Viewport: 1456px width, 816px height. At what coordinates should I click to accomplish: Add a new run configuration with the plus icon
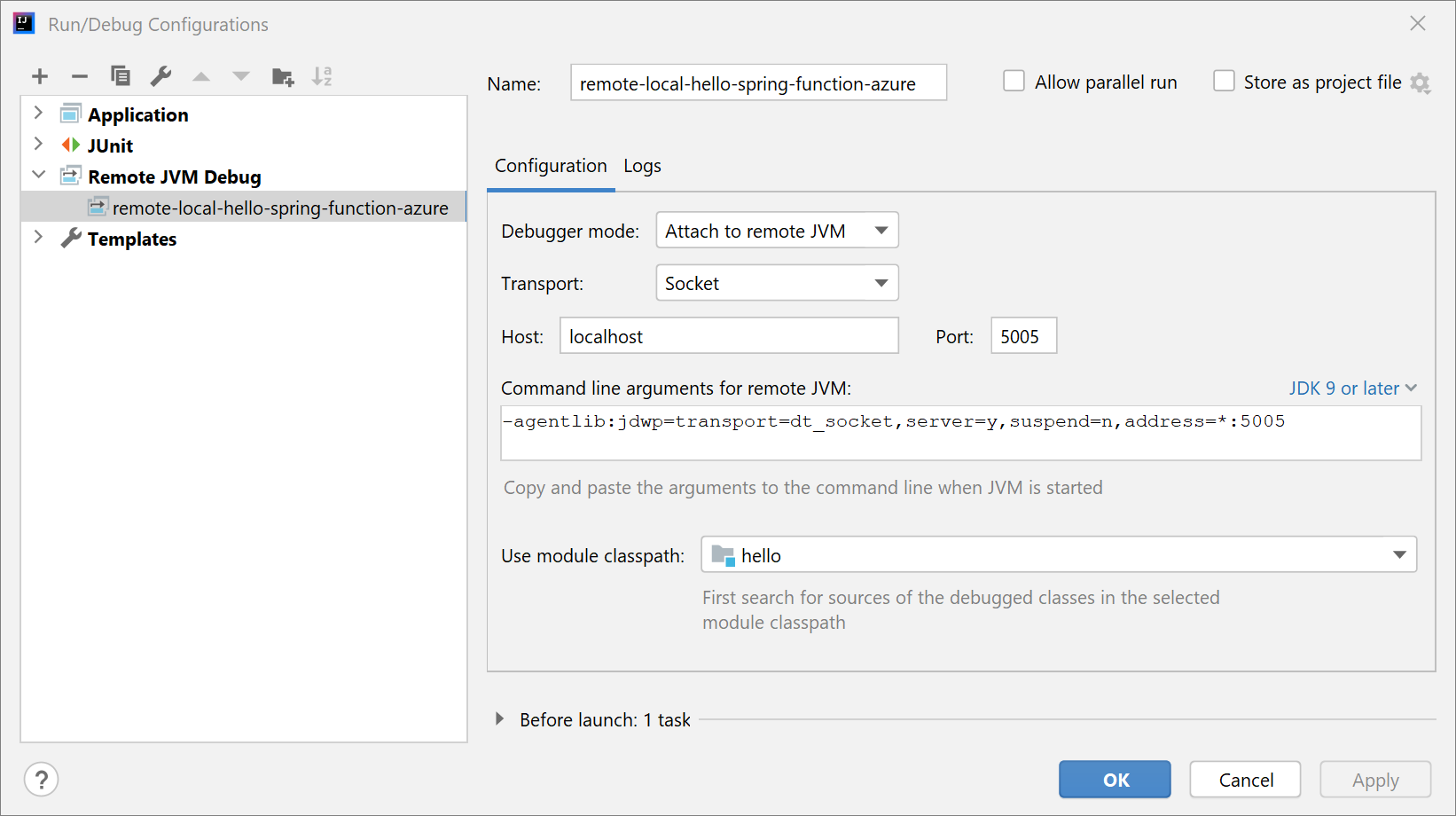click(40, 76)
